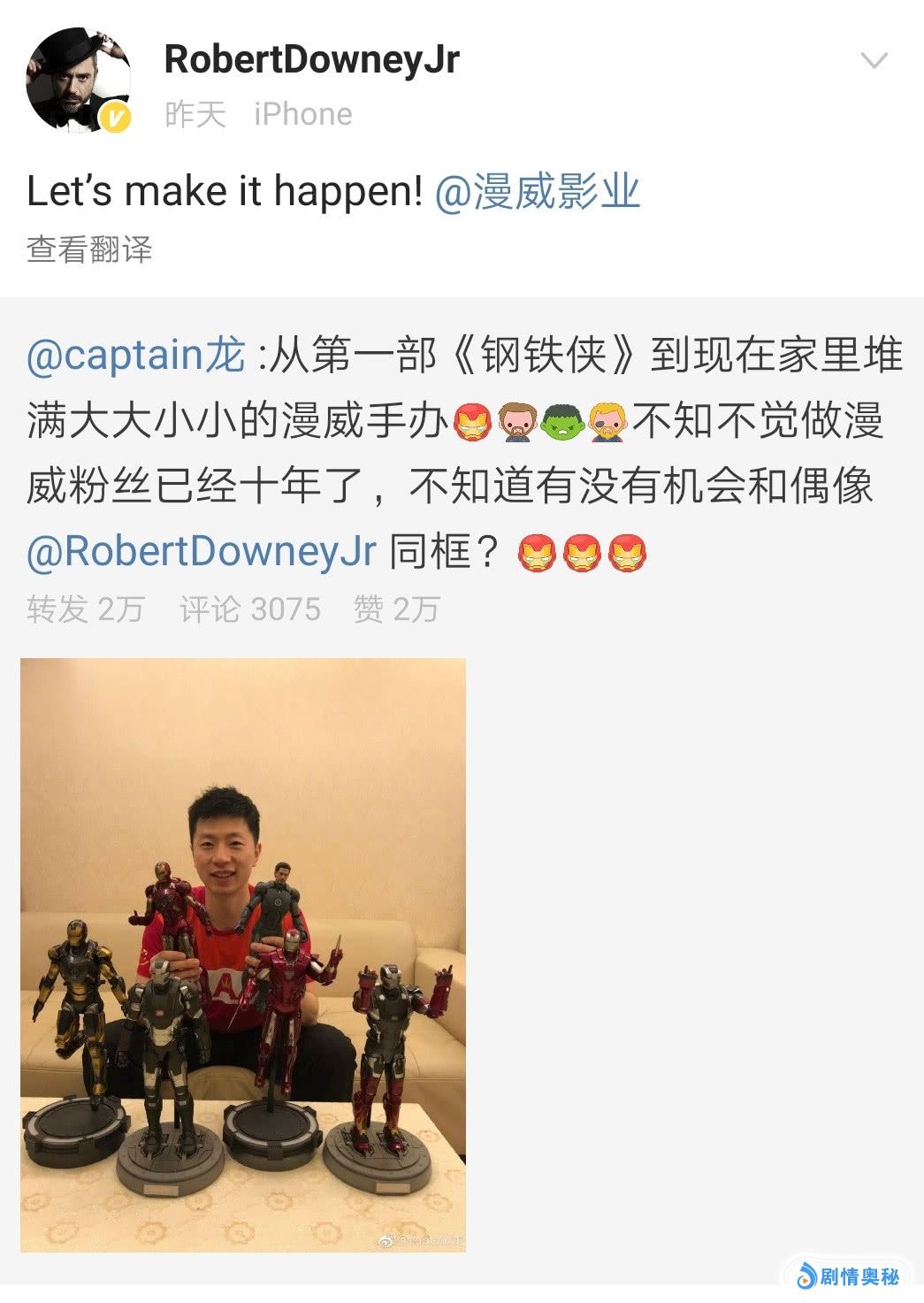
Task: Tap the iPhone source label
Action: tap(303, 114)
